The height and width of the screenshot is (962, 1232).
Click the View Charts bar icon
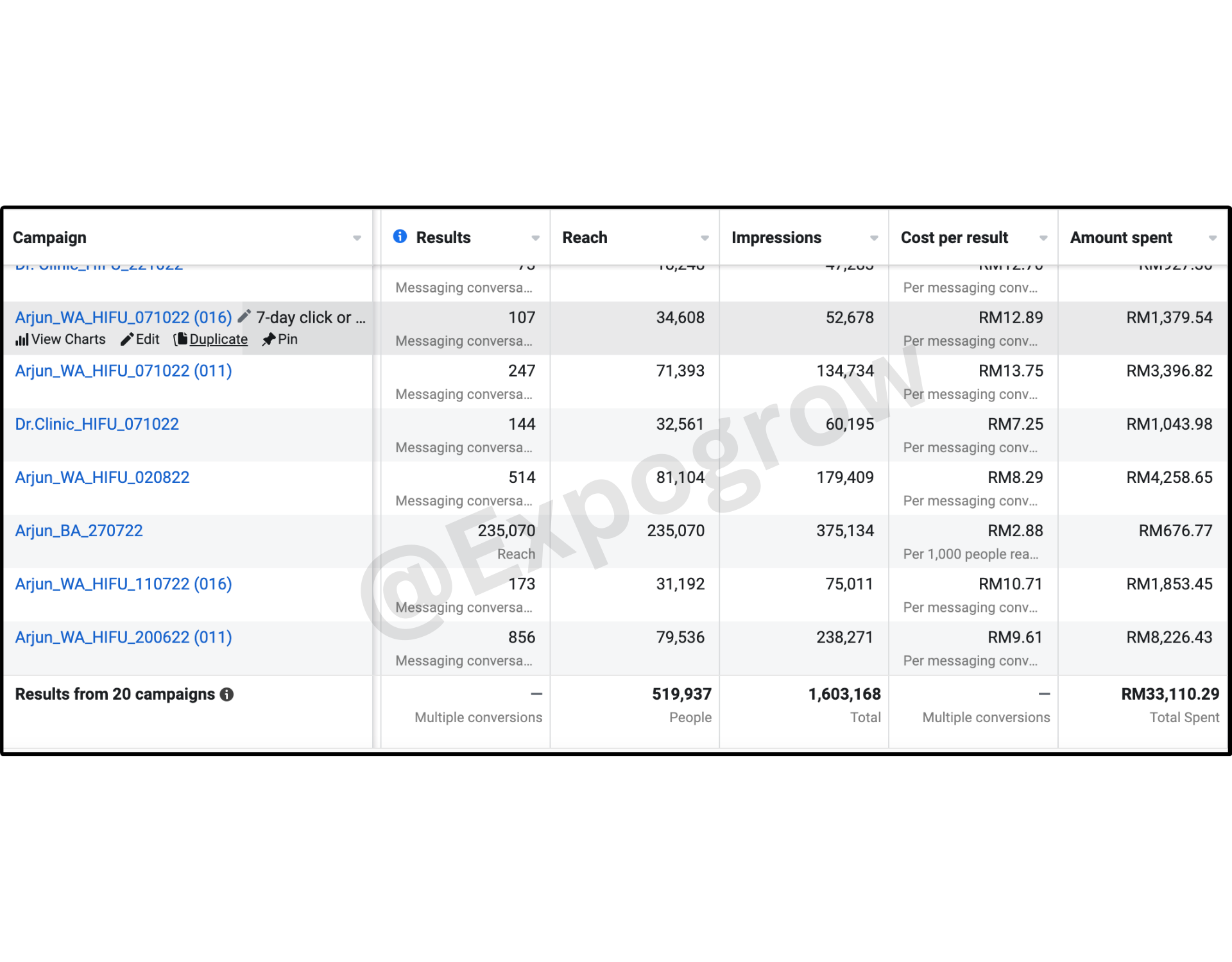pos(22,339)
